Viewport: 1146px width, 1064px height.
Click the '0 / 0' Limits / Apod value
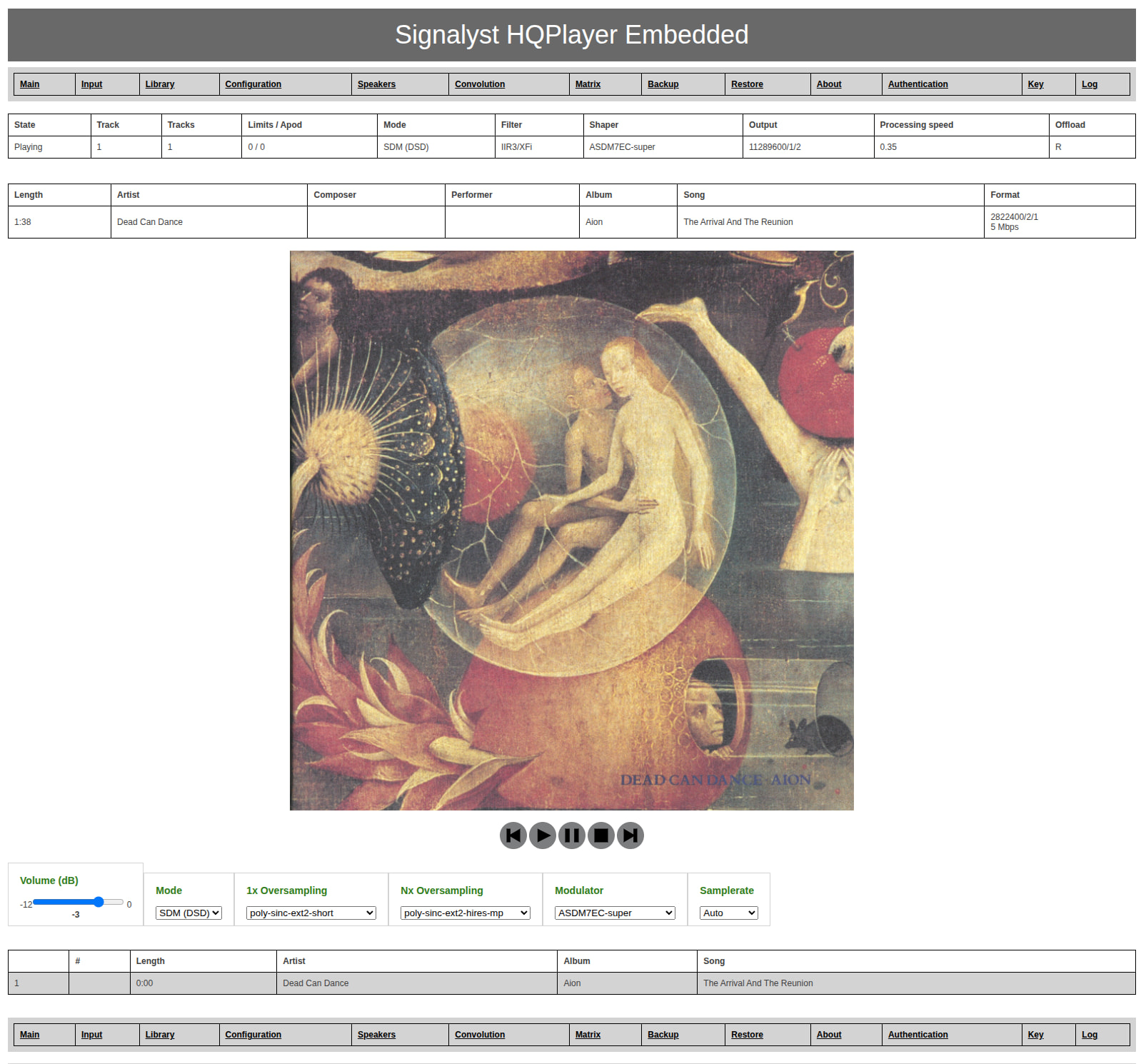click(256, 147)
